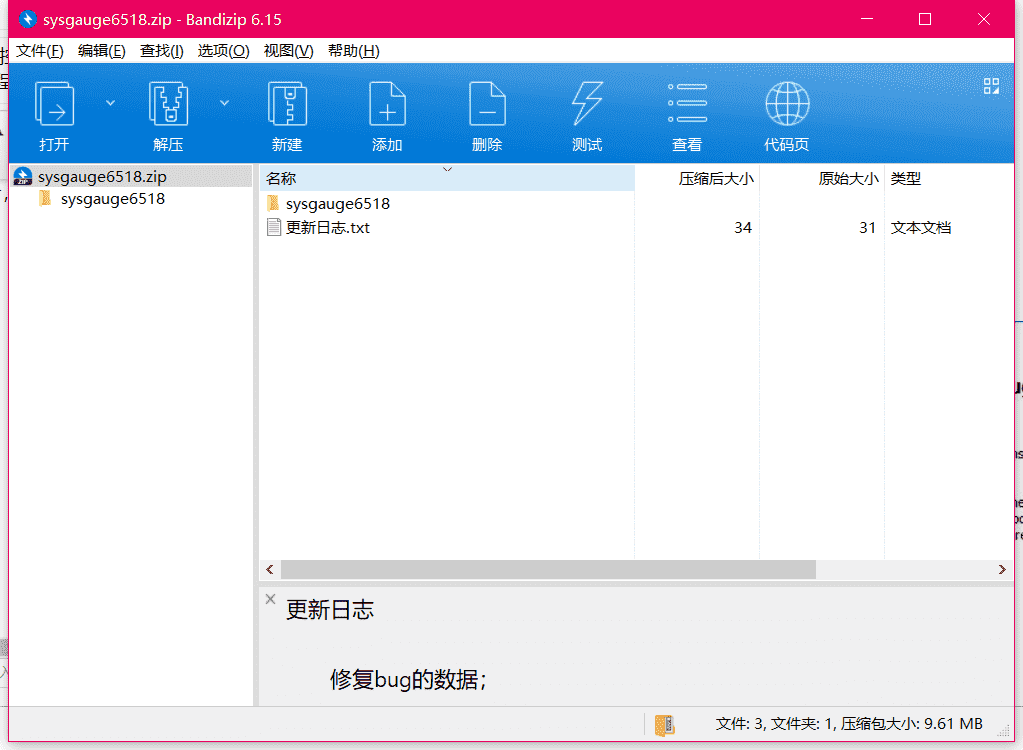The width and height of the screenshot is (1023, 750).
Task: Open the 选项(O) menu
Action: point(224,51)
